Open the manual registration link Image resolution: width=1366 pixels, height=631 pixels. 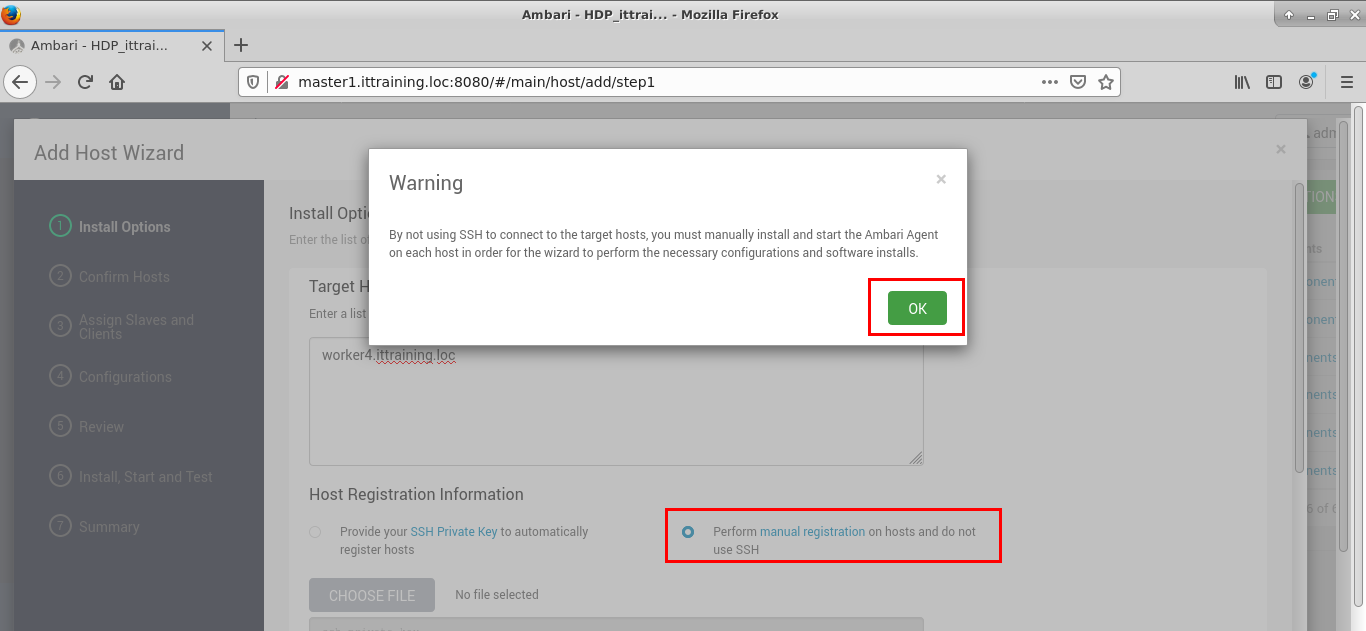[x=812, y=532]
